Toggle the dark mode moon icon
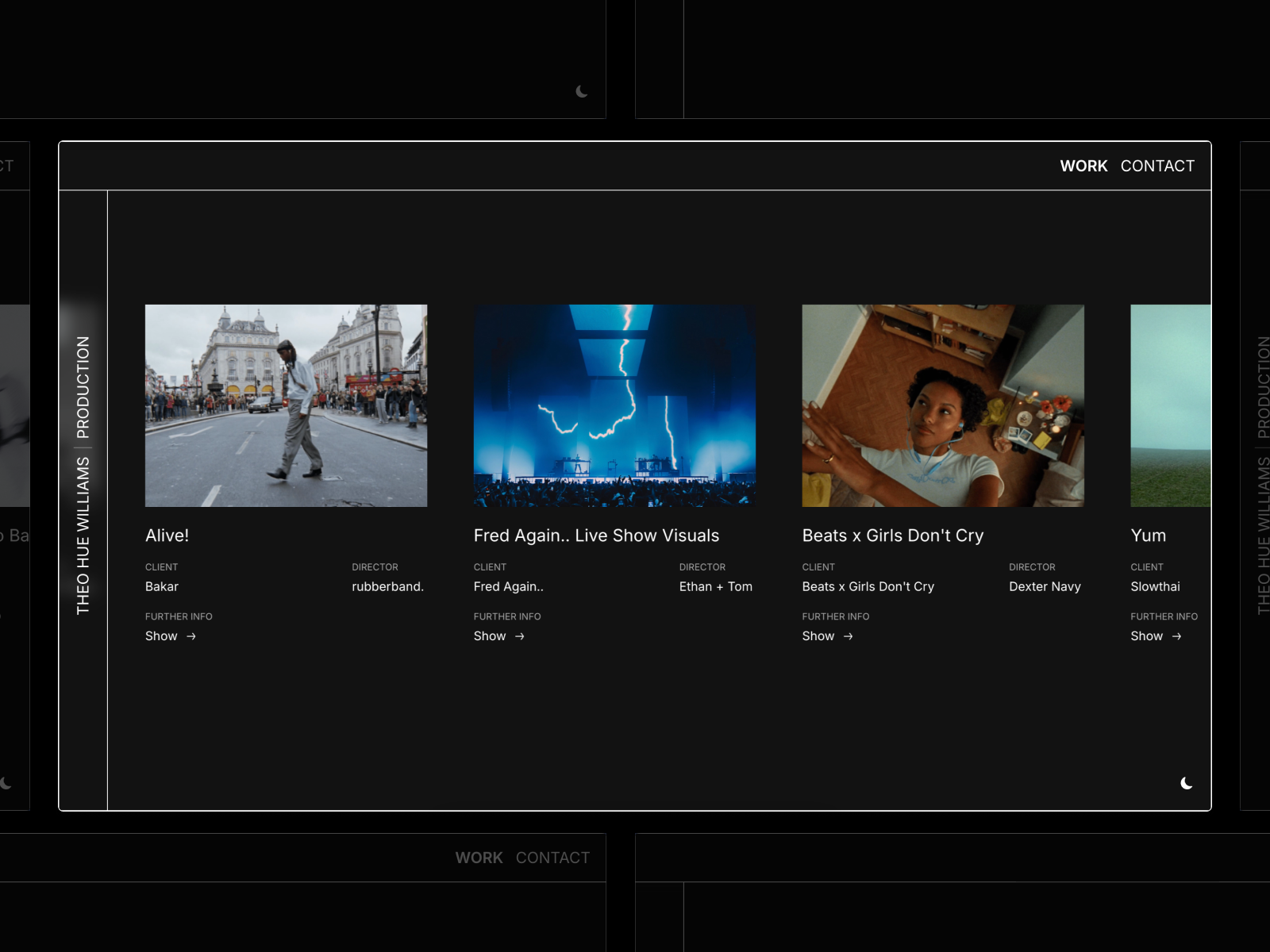The height and width of the screenshot is (952, 1270). pos(1187,783)
